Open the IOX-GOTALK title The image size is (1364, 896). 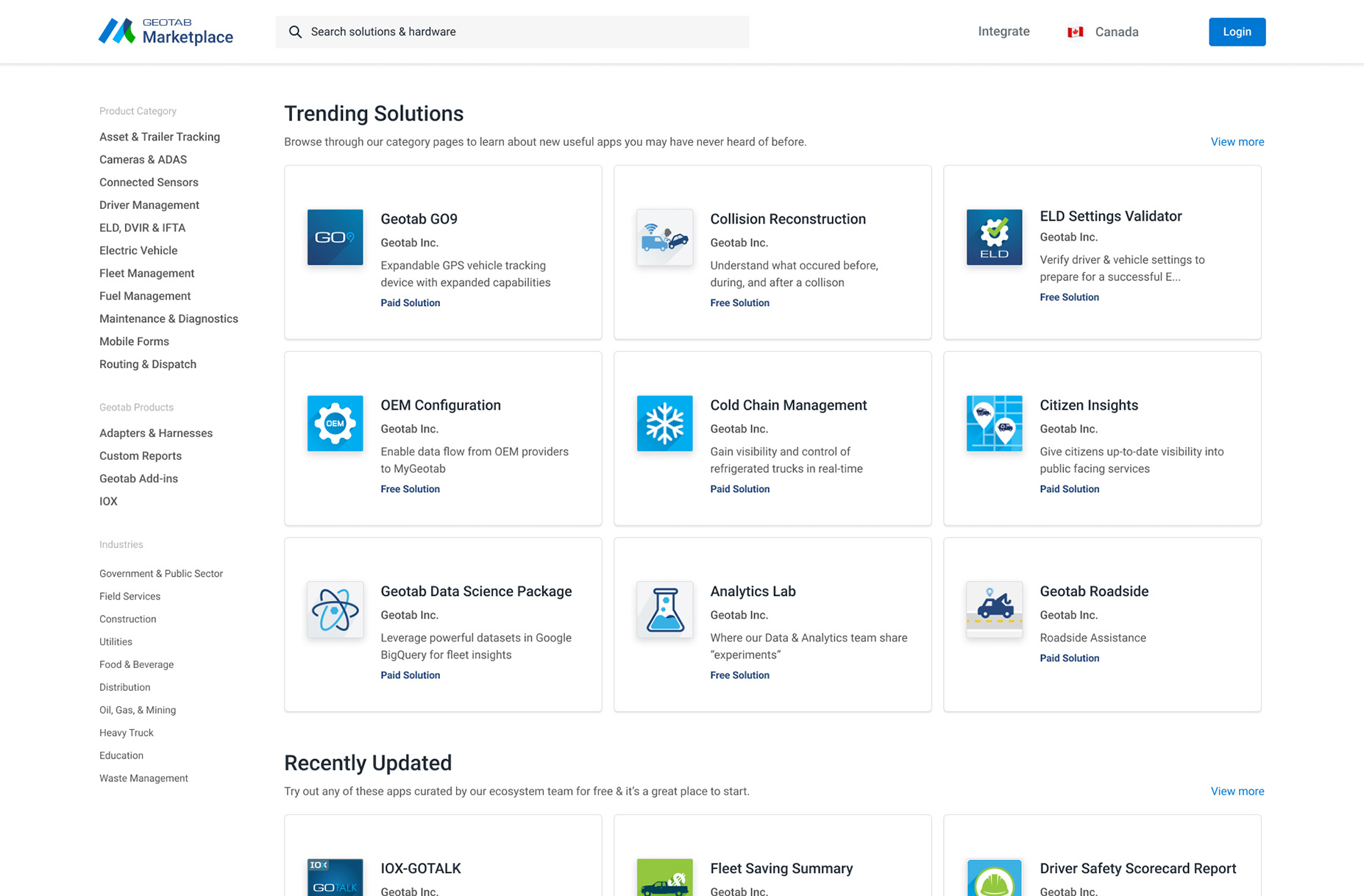(x=421, y=869)
